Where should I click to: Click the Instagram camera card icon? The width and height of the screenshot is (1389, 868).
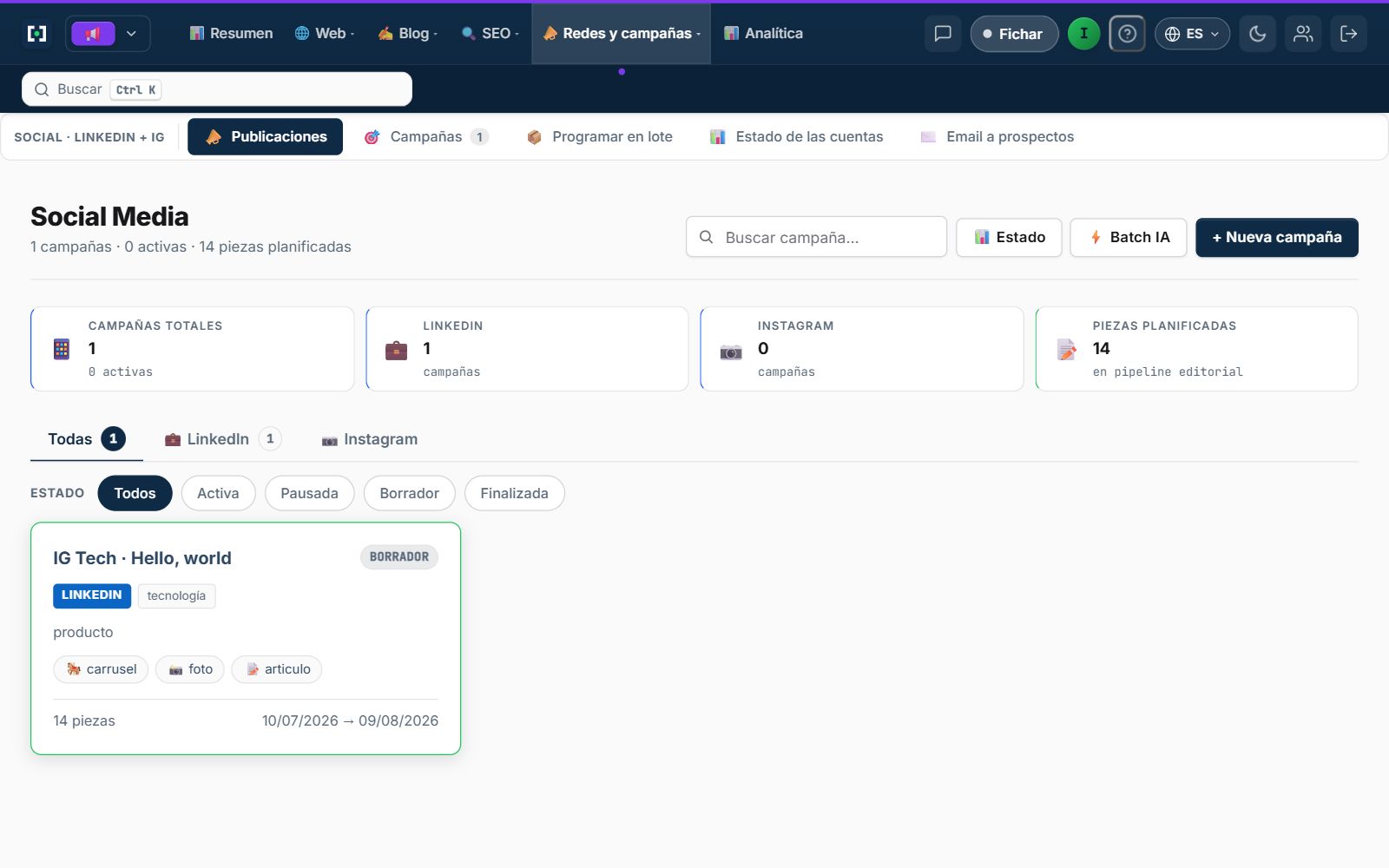point(731,352)
